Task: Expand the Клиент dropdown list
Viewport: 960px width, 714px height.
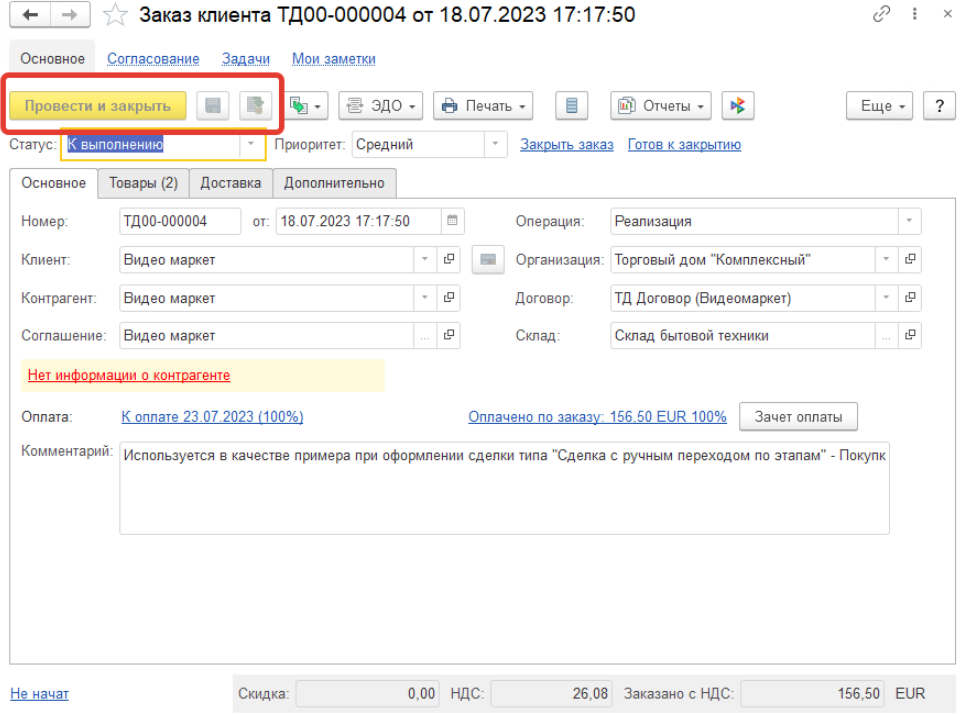Action: (425, 260)
